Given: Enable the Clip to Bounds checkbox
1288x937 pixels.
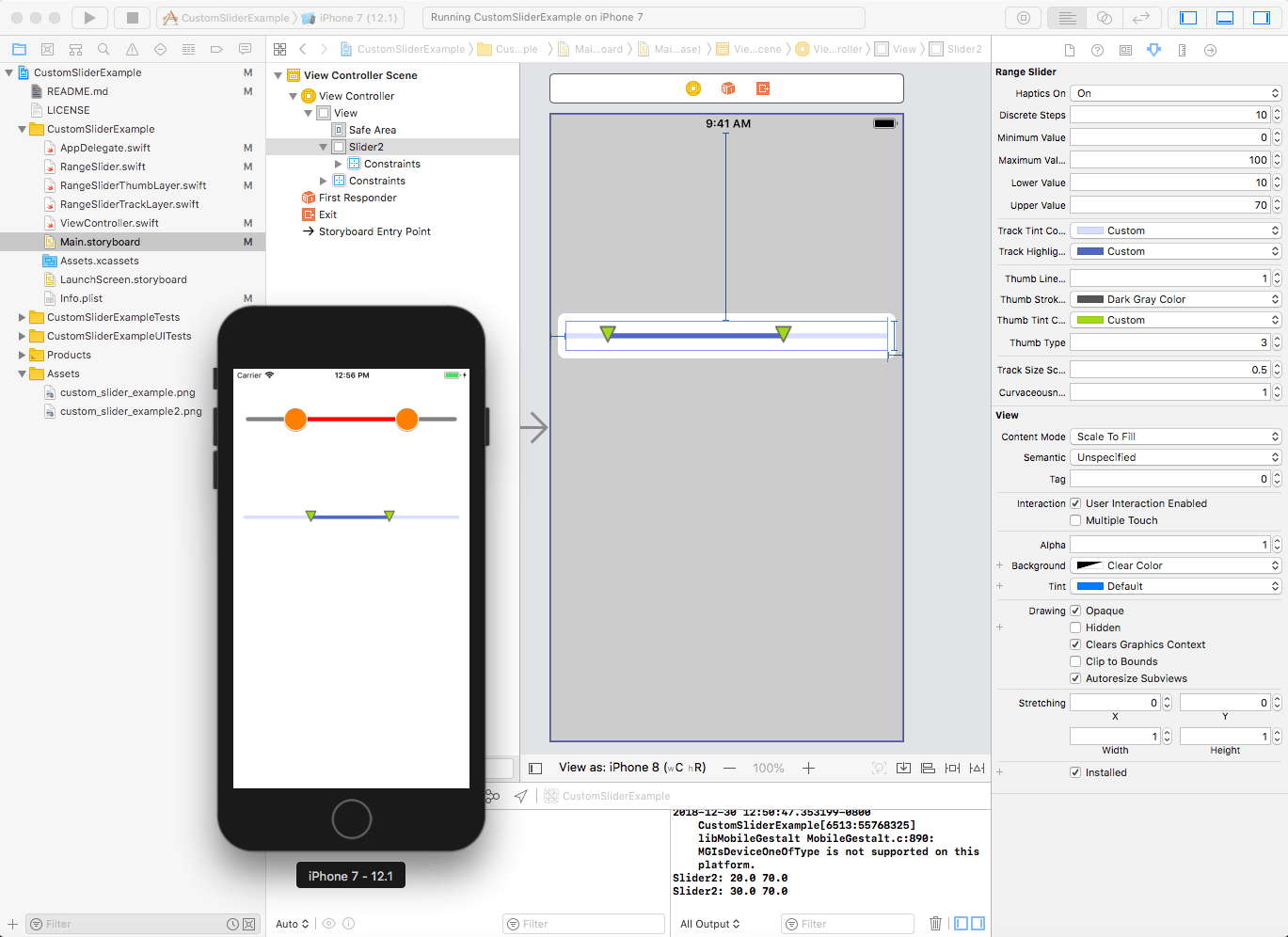Looking at the screenshot, I should tap(1076, 661).
